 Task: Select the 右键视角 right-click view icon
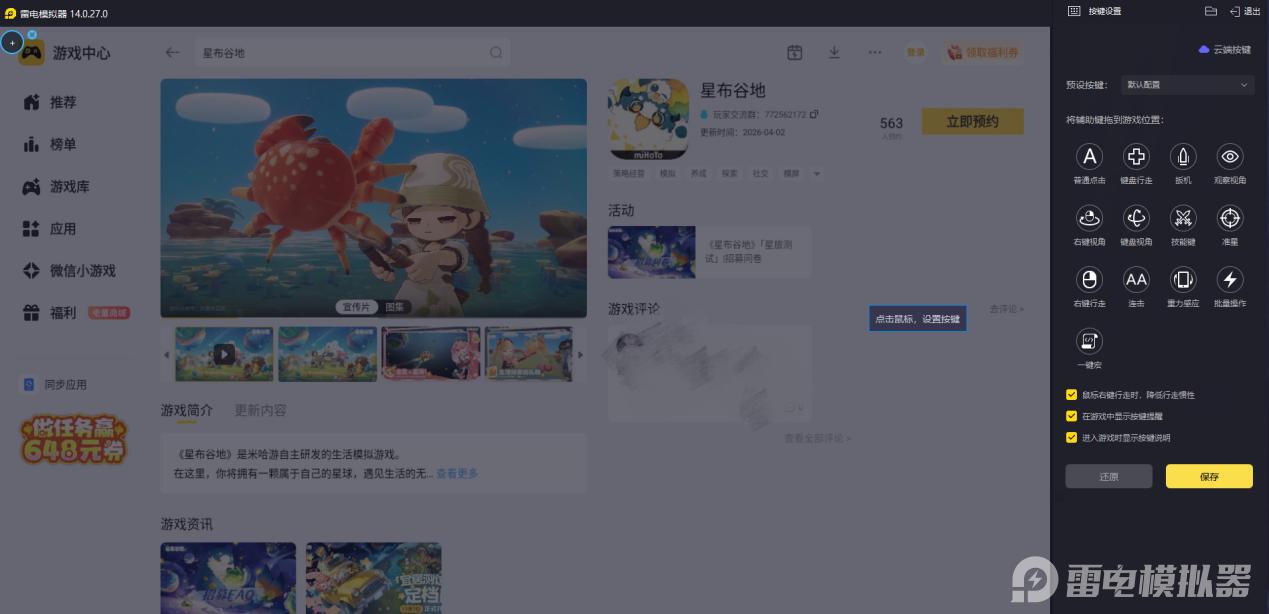click(1089, 218)
